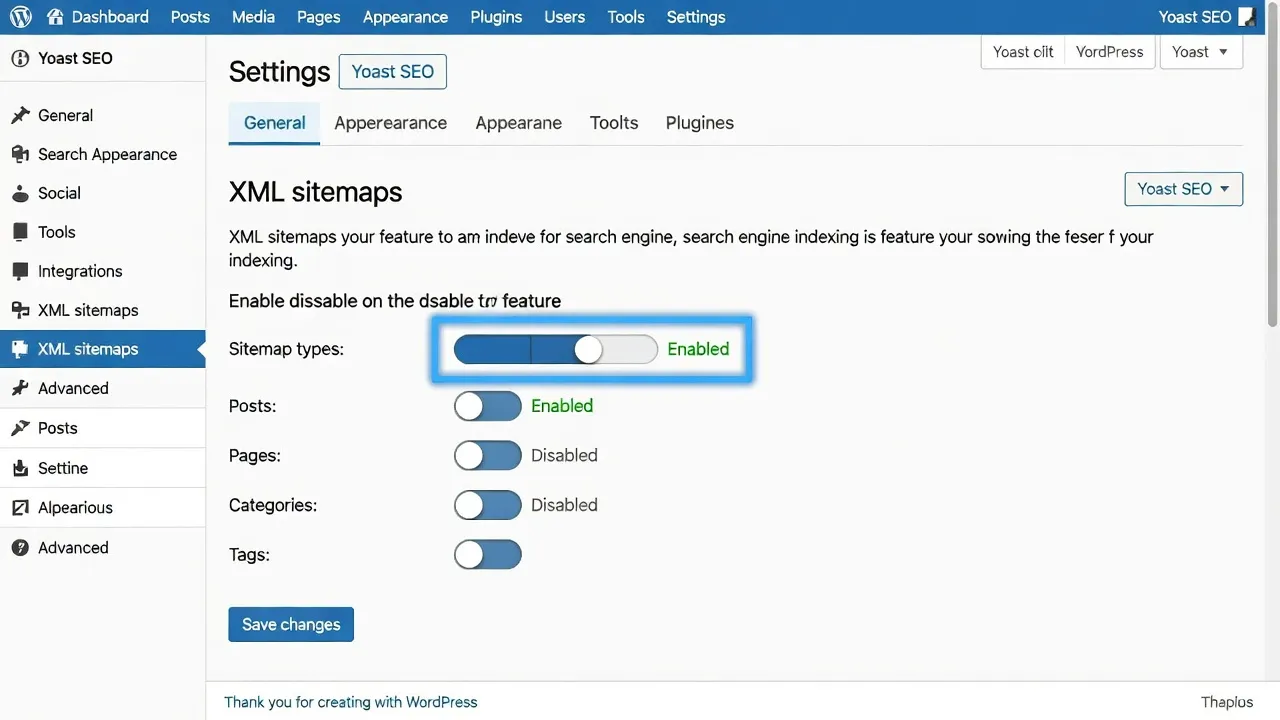The image size is (1280, 720).
Task: Open Media in the admin bar
Action: point(253,17)
